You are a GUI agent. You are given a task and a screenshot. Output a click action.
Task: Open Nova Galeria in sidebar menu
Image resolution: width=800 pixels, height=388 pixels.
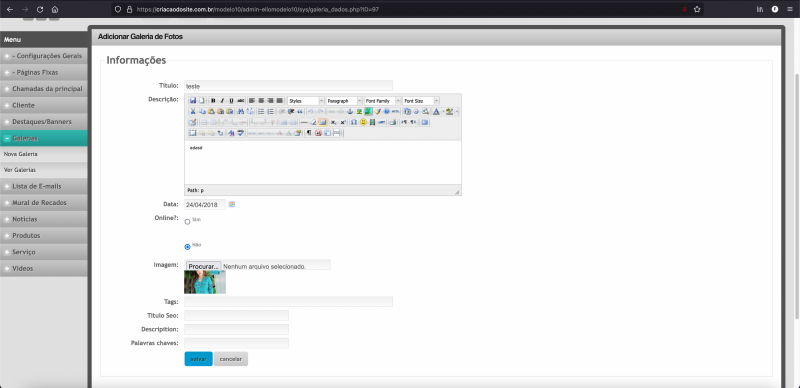(20, 154)
